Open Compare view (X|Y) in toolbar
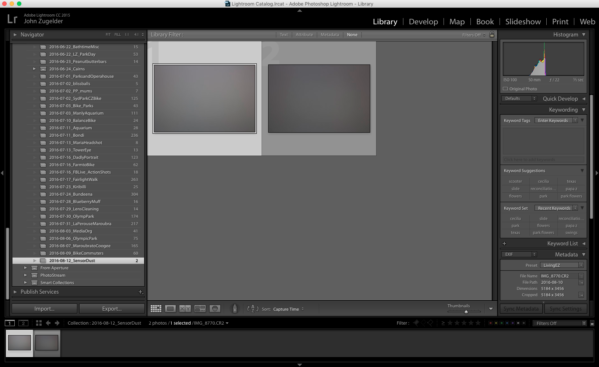Viewport: 599px width, 367px height. click(x=185, y=309)
